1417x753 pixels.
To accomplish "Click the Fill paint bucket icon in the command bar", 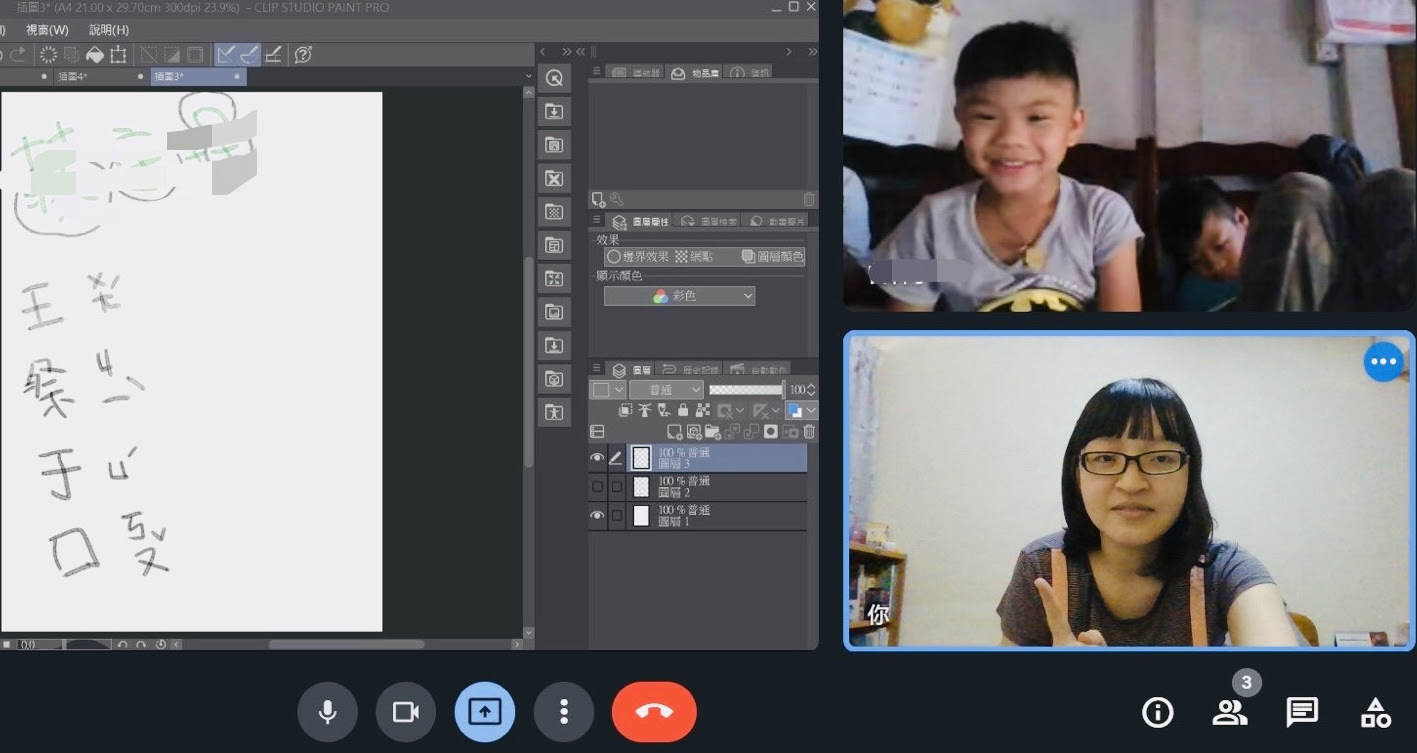I will tap(95, 54).
